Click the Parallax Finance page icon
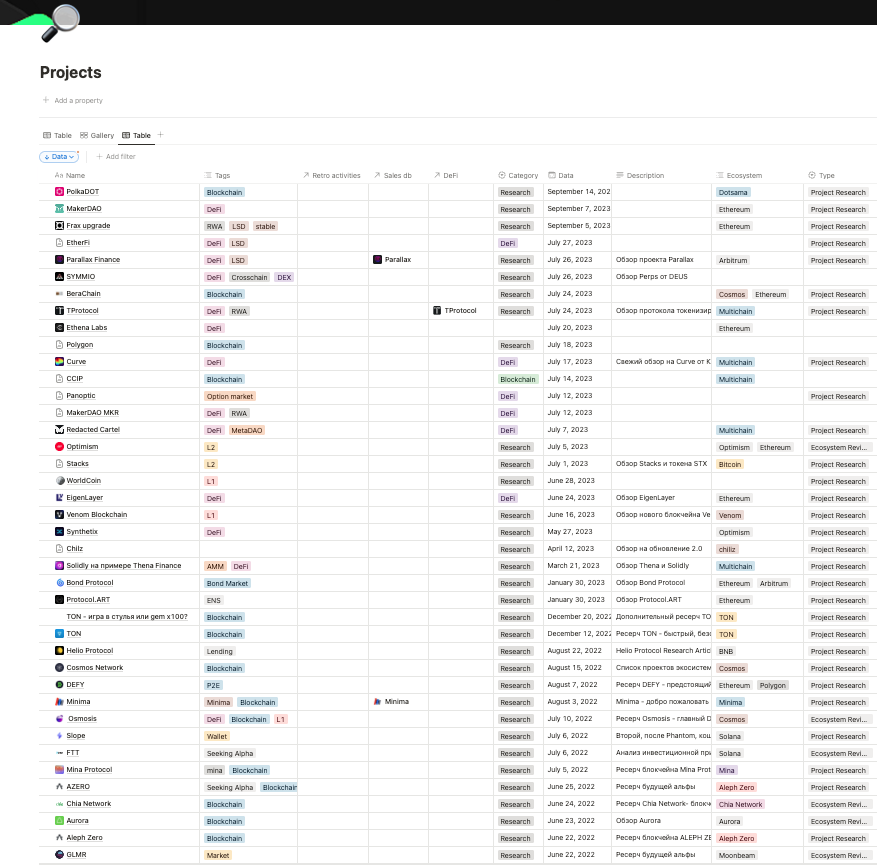Viewport: 877px width, 868px height. point(59,260)
